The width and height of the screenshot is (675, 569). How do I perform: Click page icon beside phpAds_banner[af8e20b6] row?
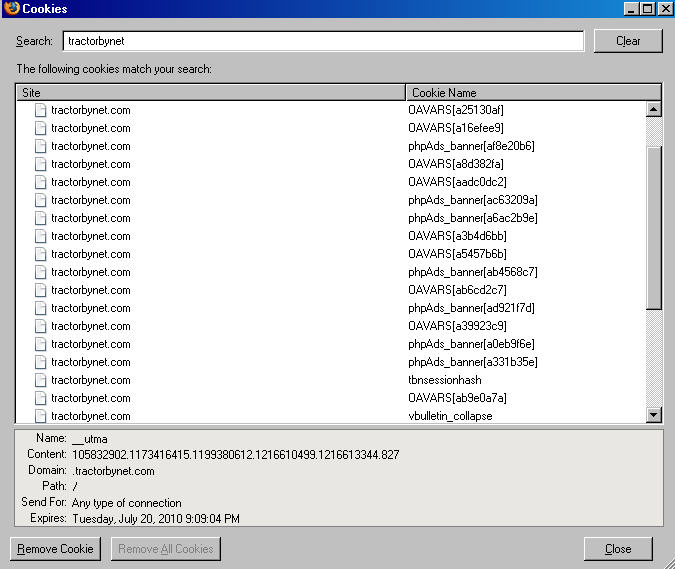click(40, 146)
